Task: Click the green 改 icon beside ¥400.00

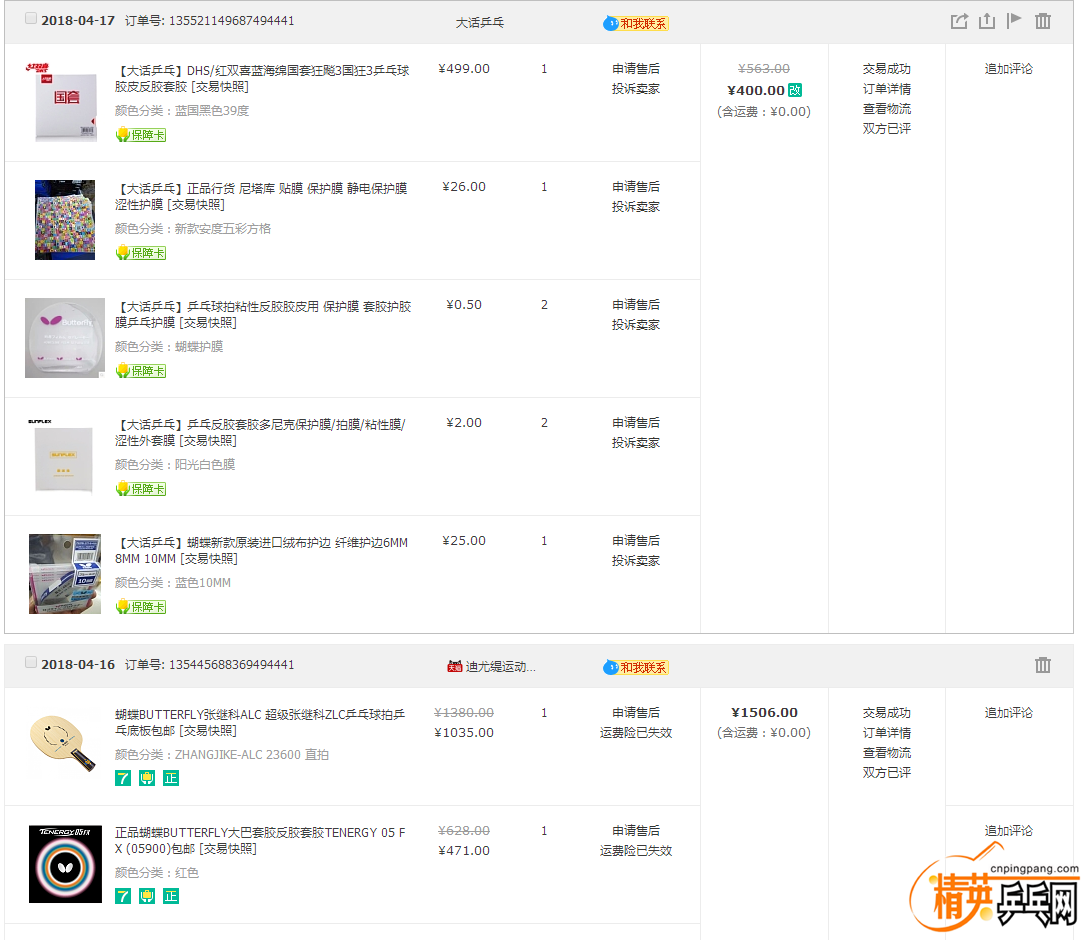Action: tap(795, 90)
